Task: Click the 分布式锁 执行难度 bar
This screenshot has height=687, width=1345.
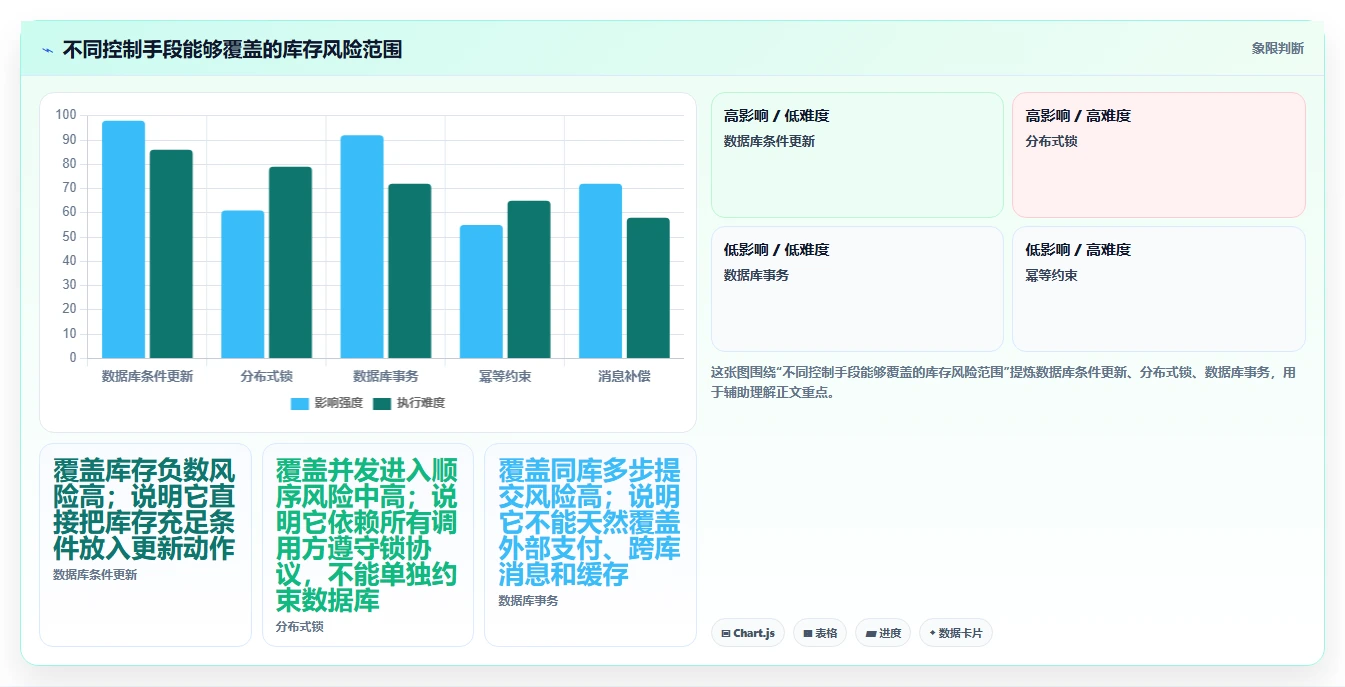Action: (x=290, y=262)
